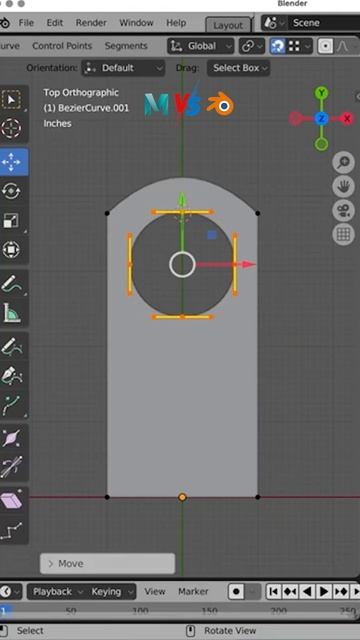360x640 pixels.
Task: Select the Tilt tool
Action: click(11, 468)
